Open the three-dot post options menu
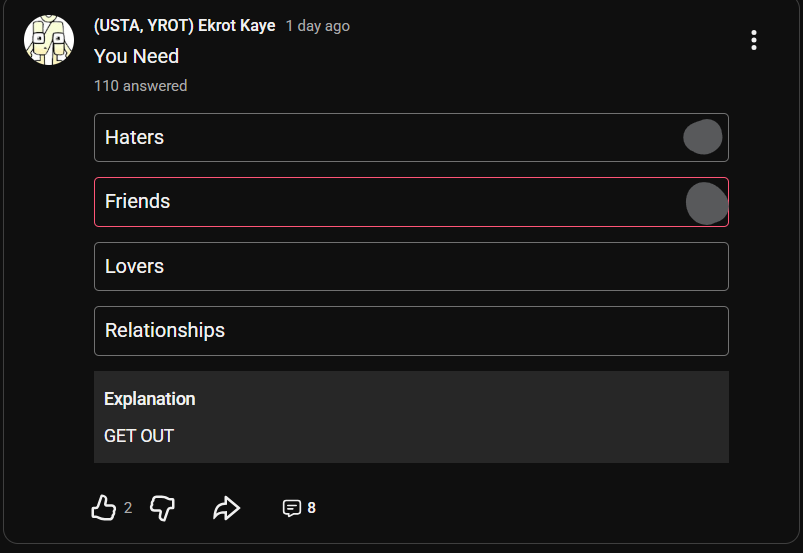Image resolution: width=803 pixels, height=553 pixels. pyautogui.click(x=753, y=40)
